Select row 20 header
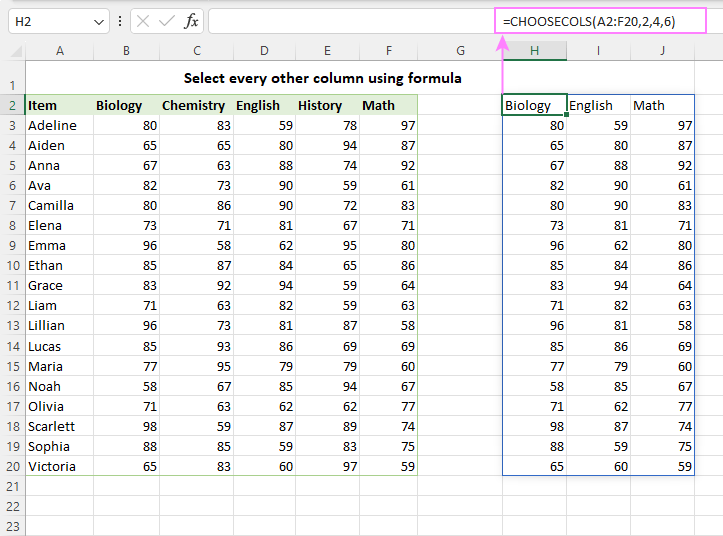Image resolution: width=723 pixels, height=536 pixels. point(12,466)
